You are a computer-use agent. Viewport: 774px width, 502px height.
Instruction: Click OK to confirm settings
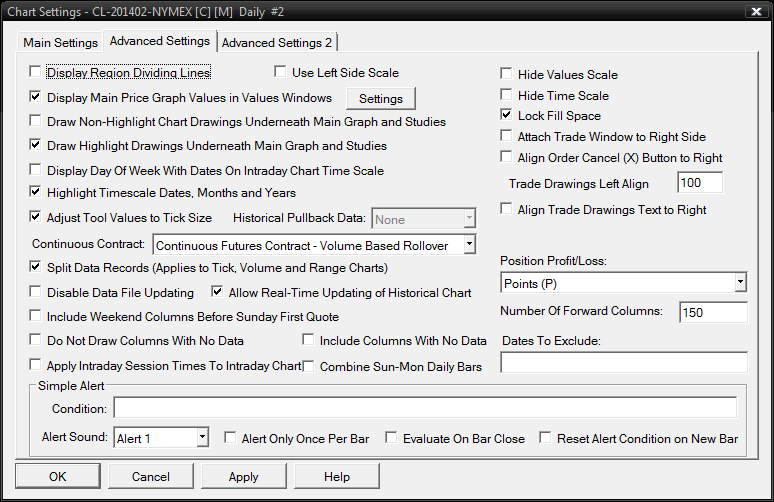[57, 477]
